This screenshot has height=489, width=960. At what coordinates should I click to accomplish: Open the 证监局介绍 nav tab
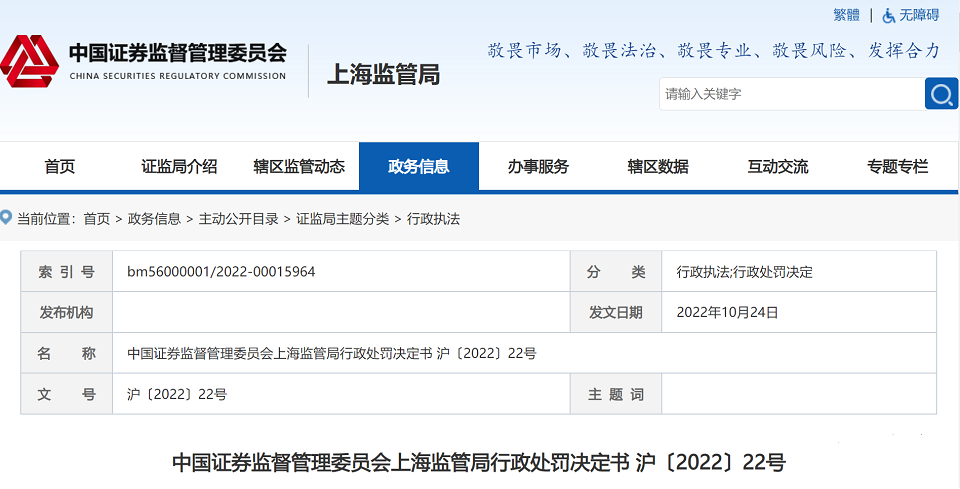click(x=179, y=166)
